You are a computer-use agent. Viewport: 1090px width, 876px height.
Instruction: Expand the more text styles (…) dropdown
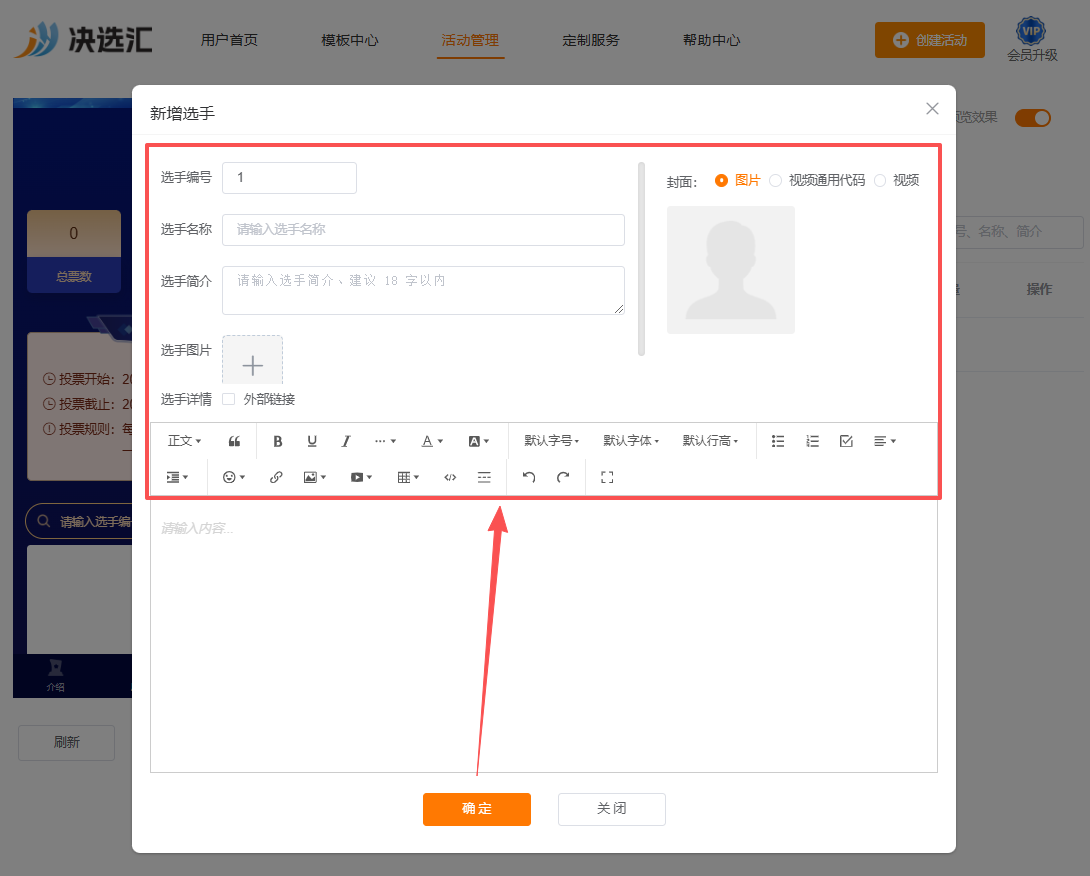coord(385,441)
